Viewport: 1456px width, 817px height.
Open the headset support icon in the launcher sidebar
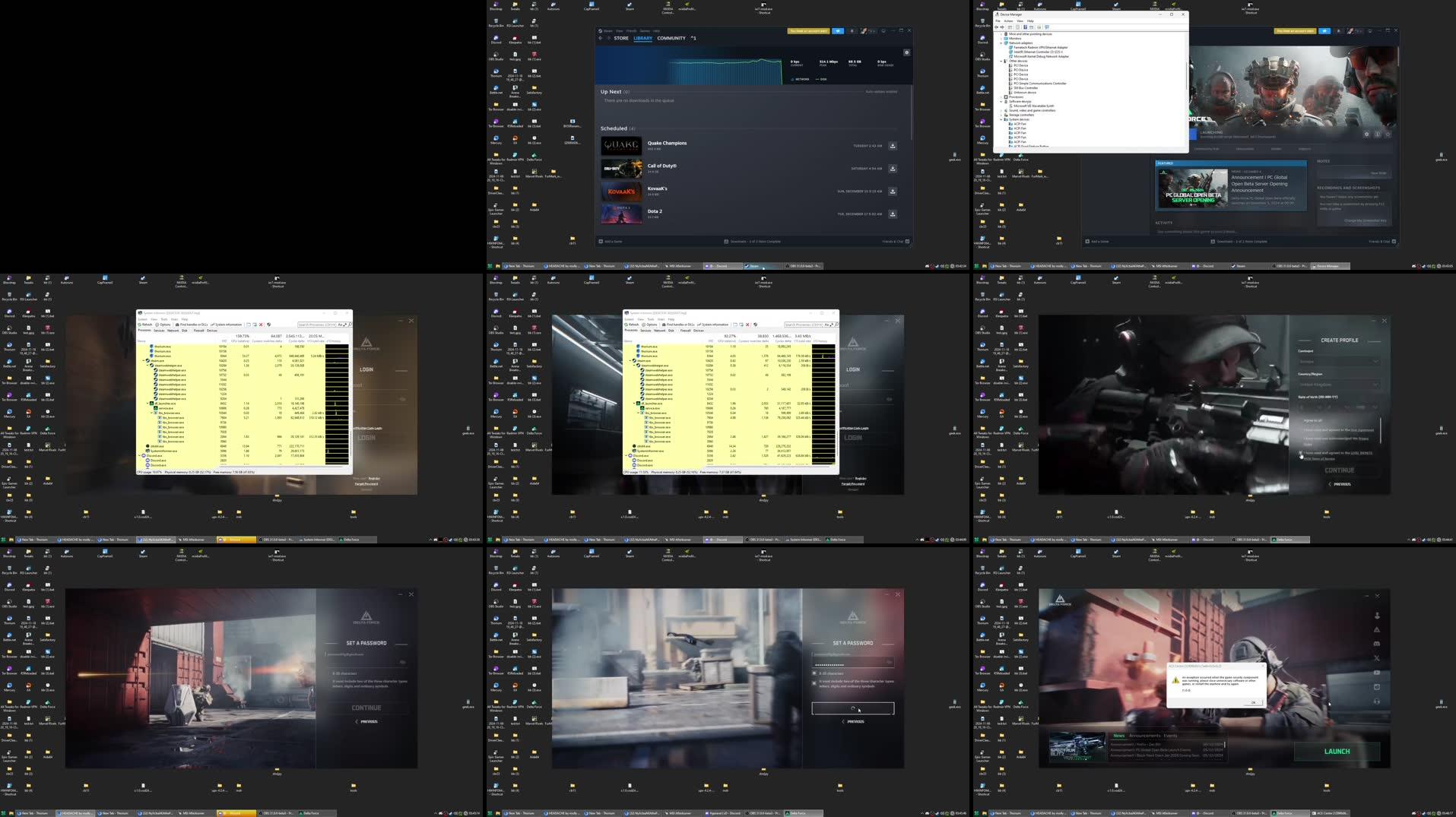coord(1377,701)
